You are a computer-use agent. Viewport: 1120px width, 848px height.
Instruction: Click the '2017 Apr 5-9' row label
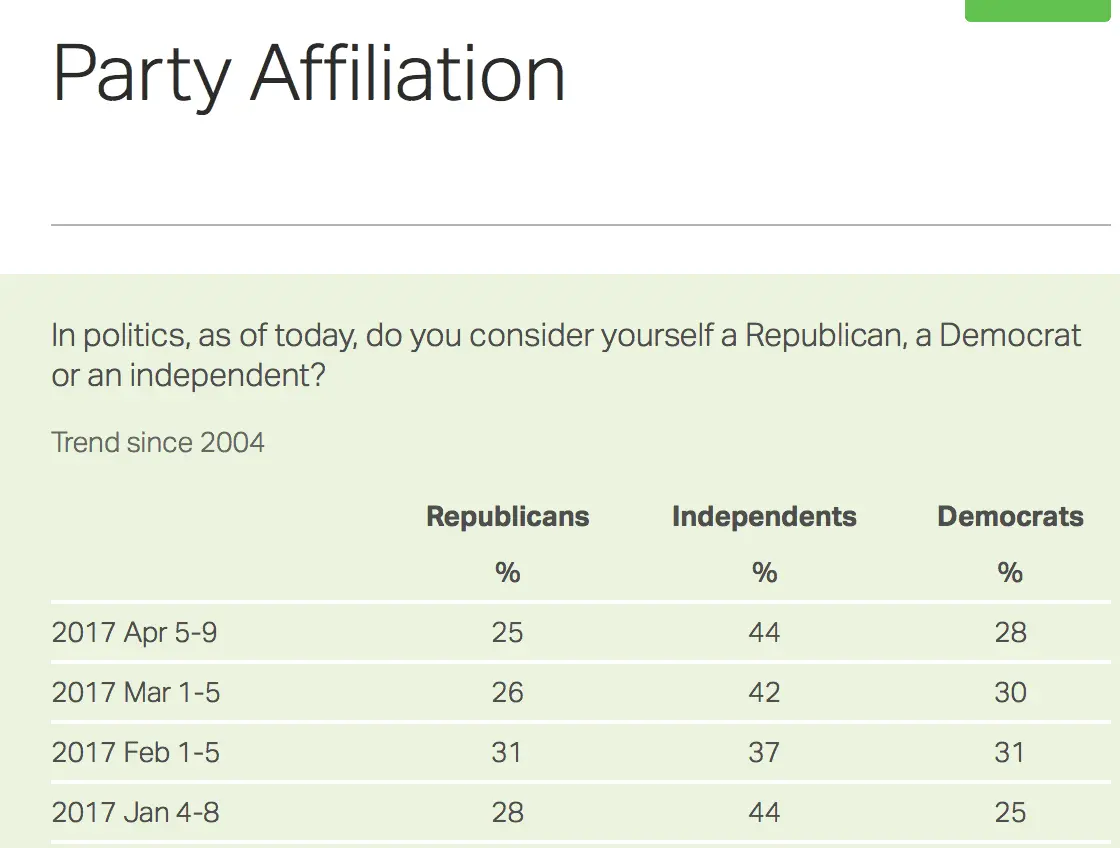click(134, 633)
